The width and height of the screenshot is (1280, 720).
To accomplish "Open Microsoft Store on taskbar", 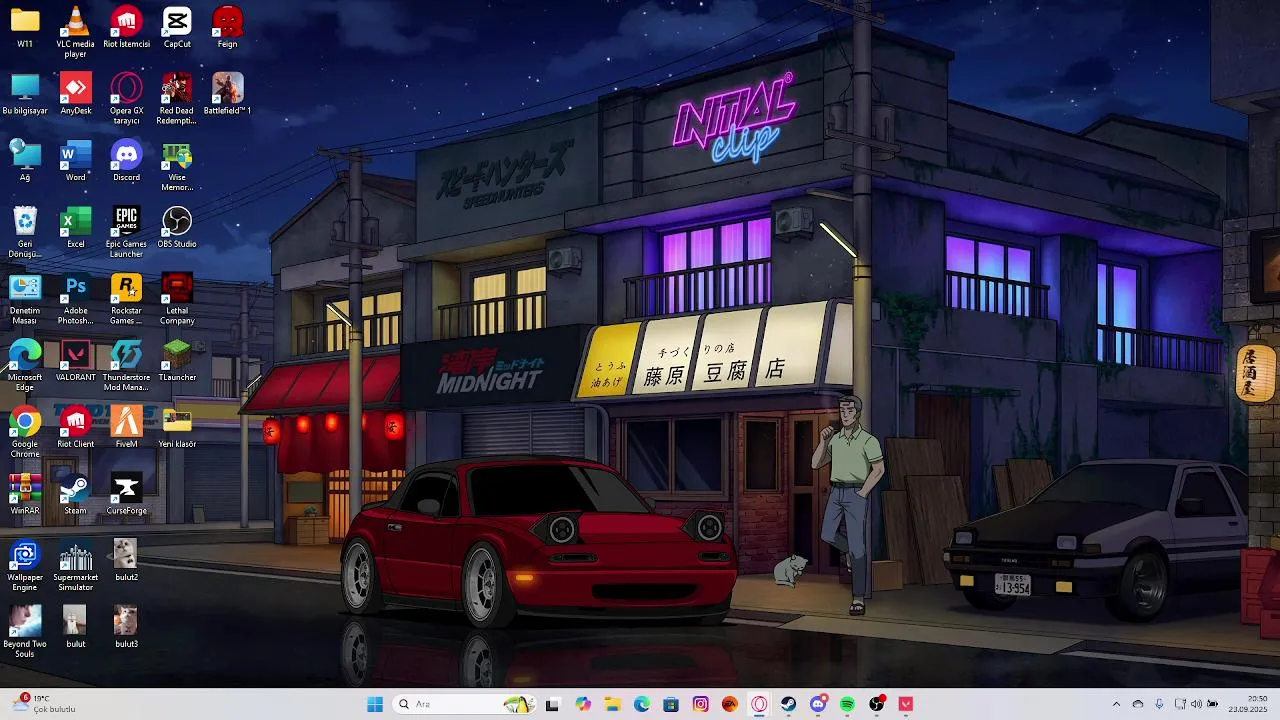I will point(671,704).
